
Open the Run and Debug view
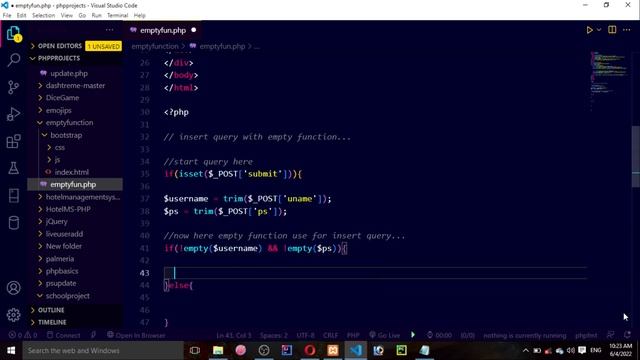(x=13, y=114)
